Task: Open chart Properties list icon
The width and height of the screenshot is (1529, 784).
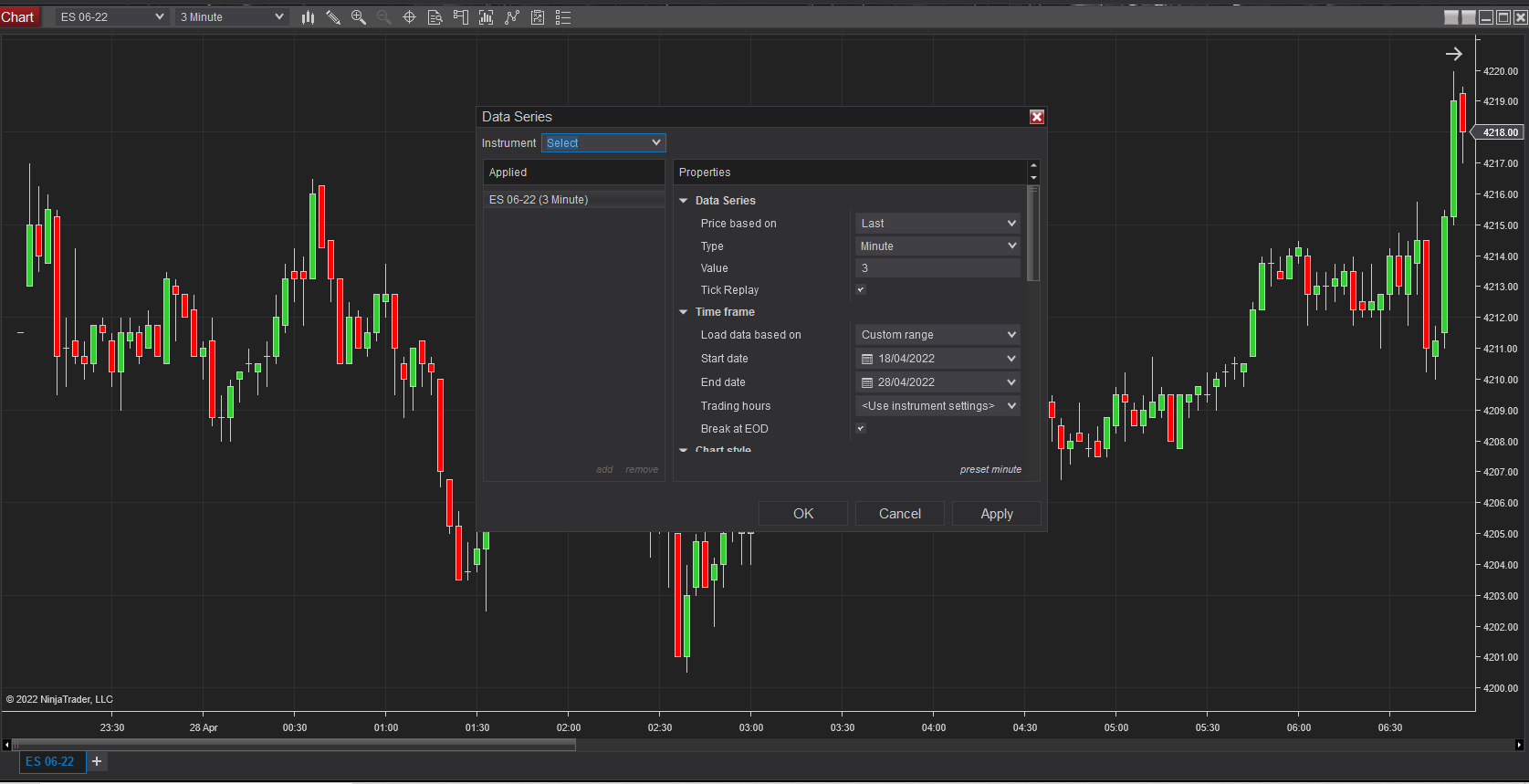Action: [563, 17]
